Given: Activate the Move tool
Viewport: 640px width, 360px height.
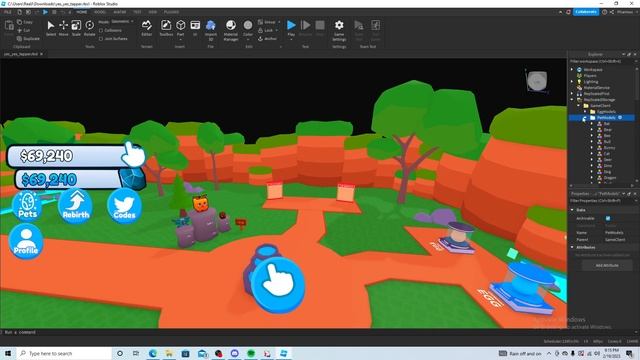Looking at the screenshot, I should pyautogui.click(x=63, y=28).
